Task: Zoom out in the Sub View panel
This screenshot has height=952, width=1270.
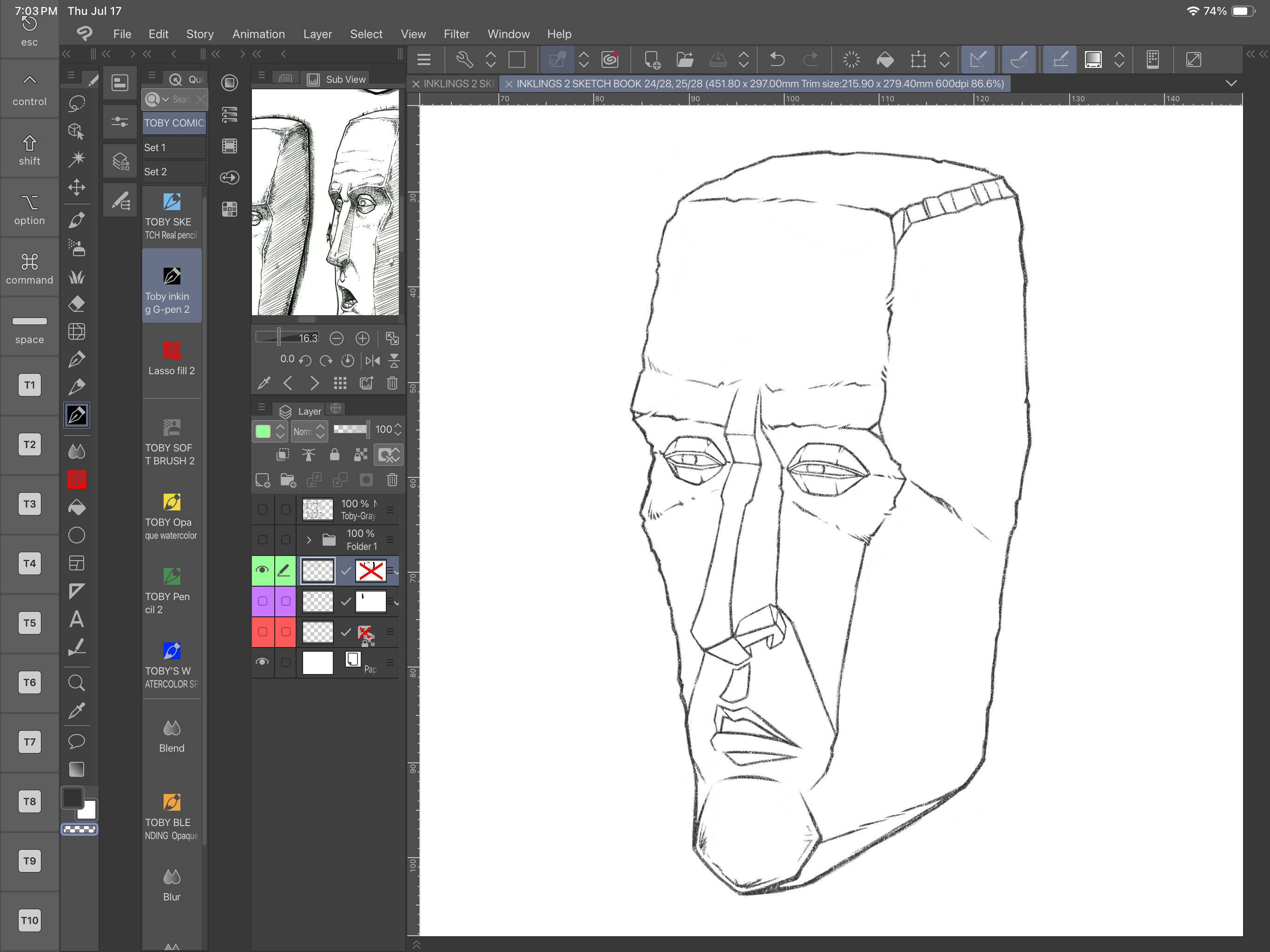Action: [x=337, y=339]
